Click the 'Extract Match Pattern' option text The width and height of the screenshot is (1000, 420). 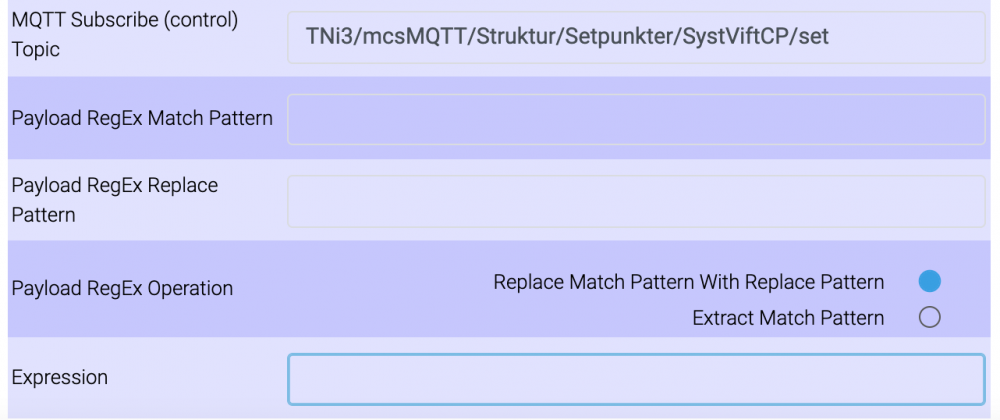[x=788, y=318]
